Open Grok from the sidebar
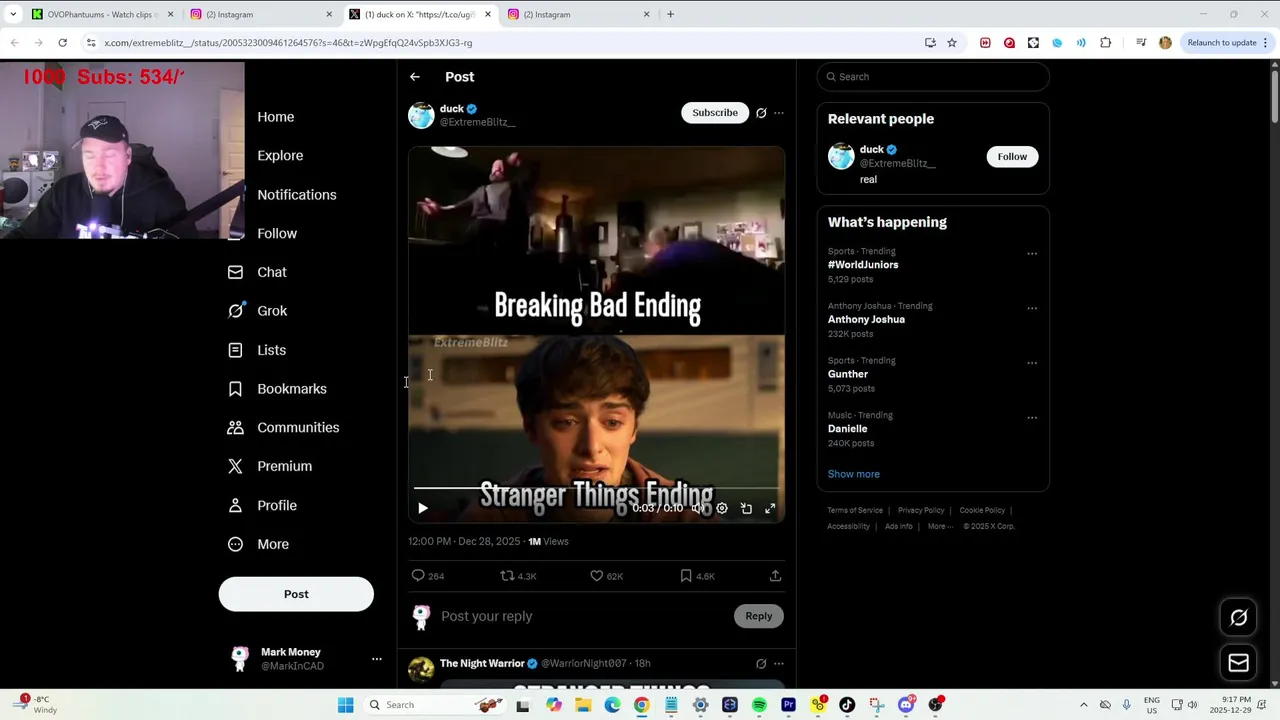 pyautogui.click(x=258, y=311)
